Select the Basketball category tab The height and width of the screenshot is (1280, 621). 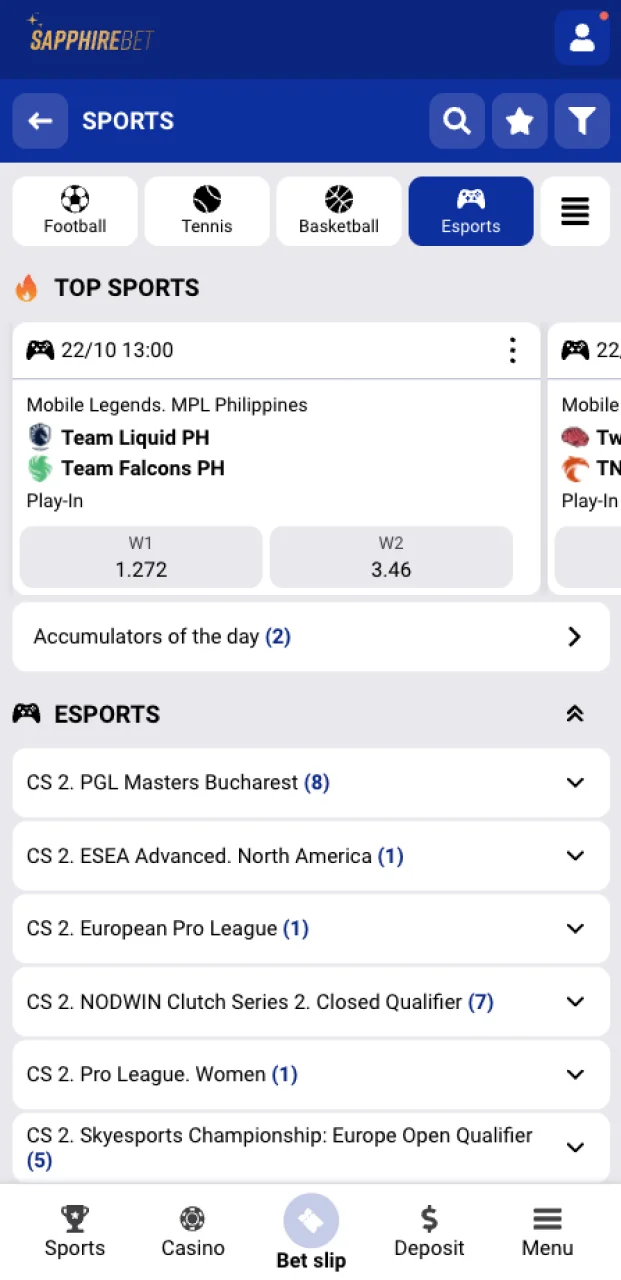coord(339,211)
